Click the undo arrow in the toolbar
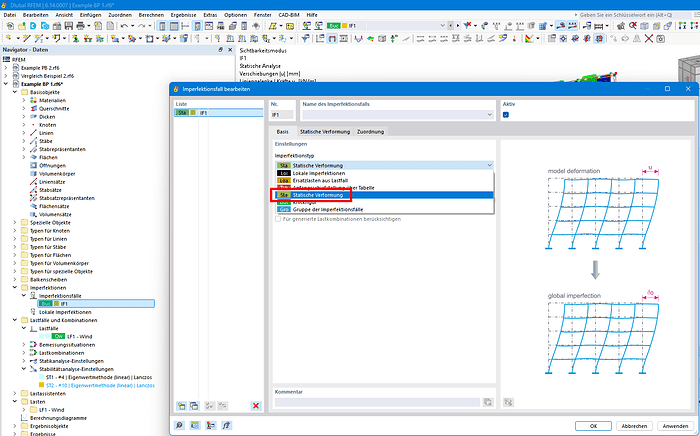This screenshot has height=436, width=700. point(124,26)
